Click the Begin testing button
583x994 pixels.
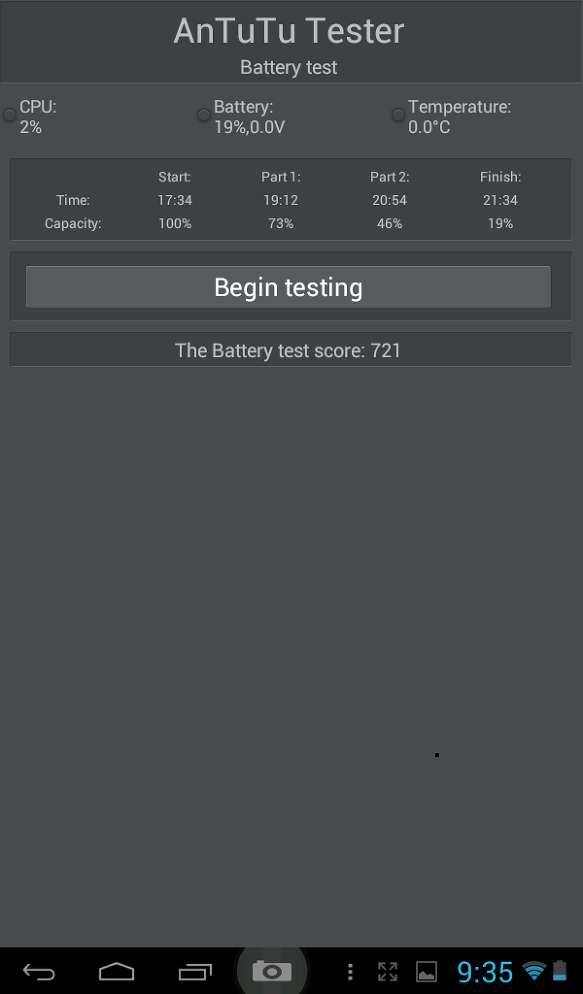(x=288, y=287)
